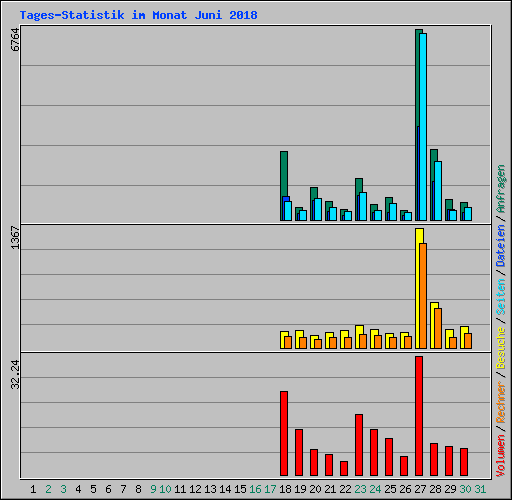
Task: Click the red Volumen bar for day 22
Action: (x=344, y=468)
